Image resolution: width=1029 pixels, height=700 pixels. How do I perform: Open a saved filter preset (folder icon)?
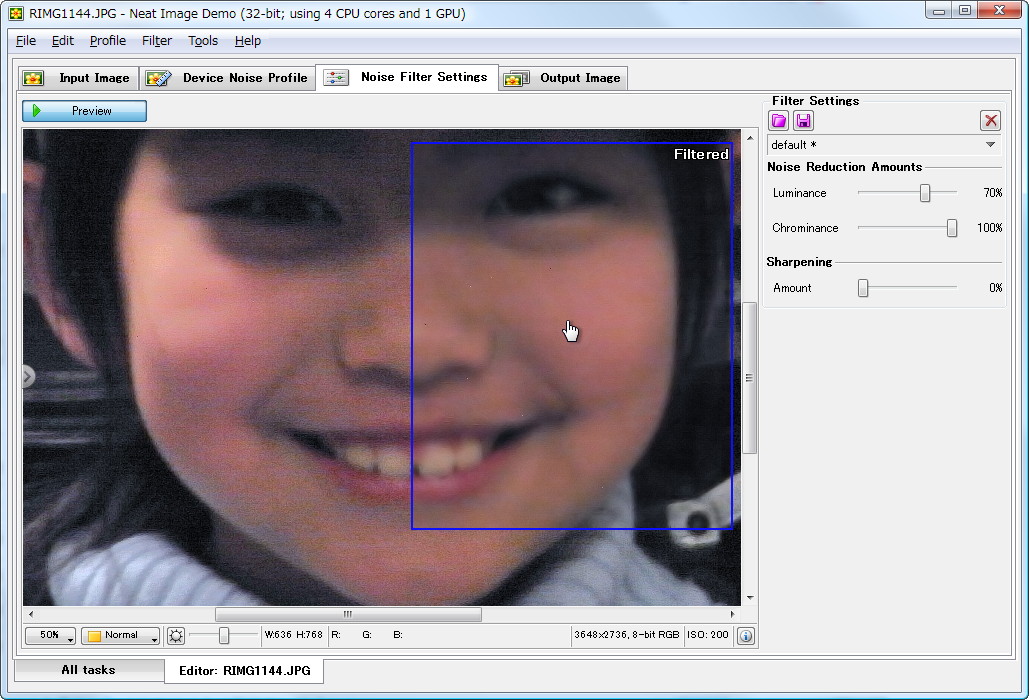point(779,120)
